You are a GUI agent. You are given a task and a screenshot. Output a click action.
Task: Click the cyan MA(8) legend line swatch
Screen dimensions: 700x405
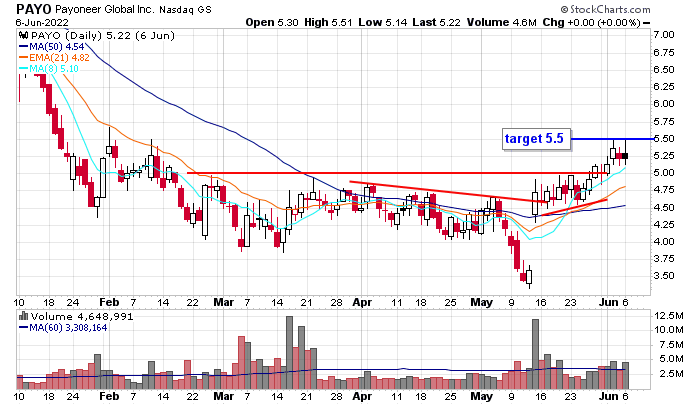[23, 69]
